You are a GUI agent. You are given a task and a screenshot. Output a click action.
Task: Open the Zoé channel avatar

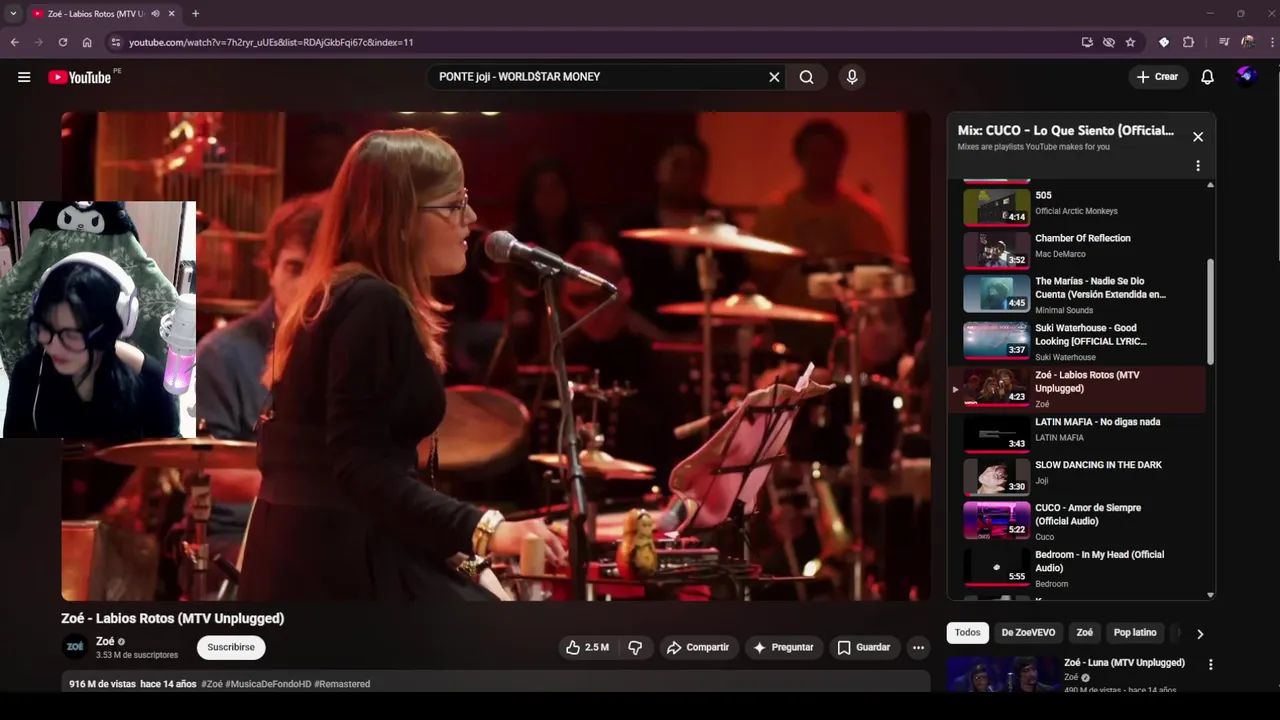pos(75,647)
